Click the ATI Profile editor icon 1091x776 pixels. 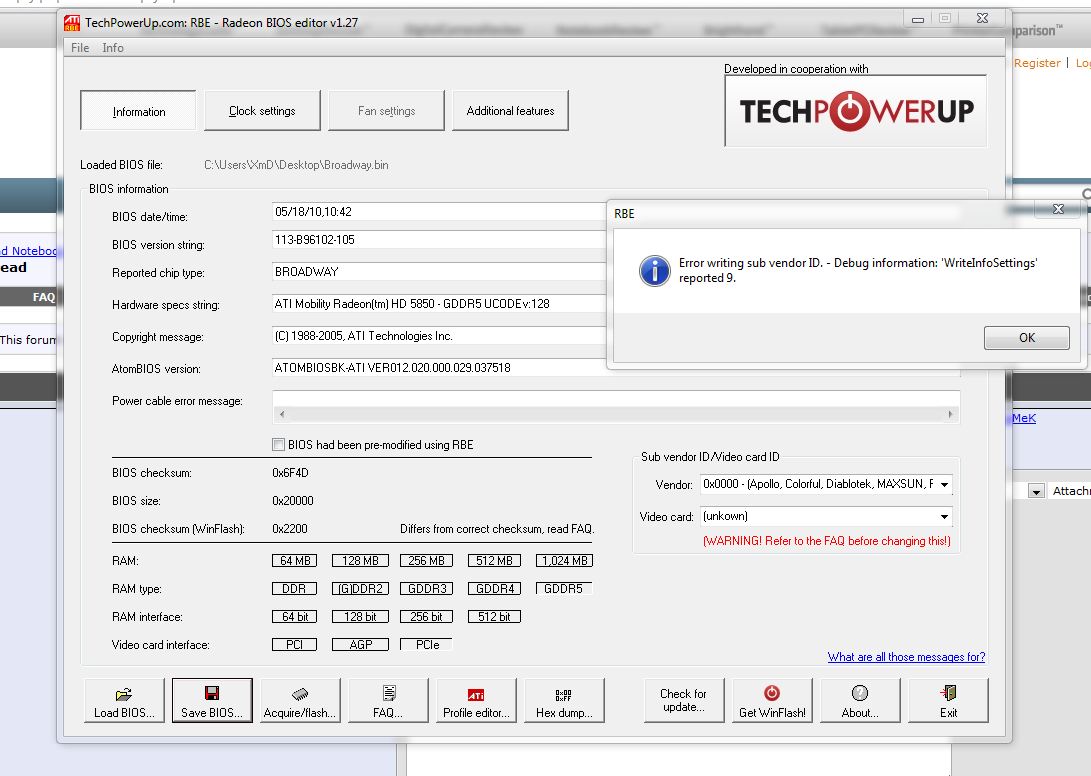[476, 695]
